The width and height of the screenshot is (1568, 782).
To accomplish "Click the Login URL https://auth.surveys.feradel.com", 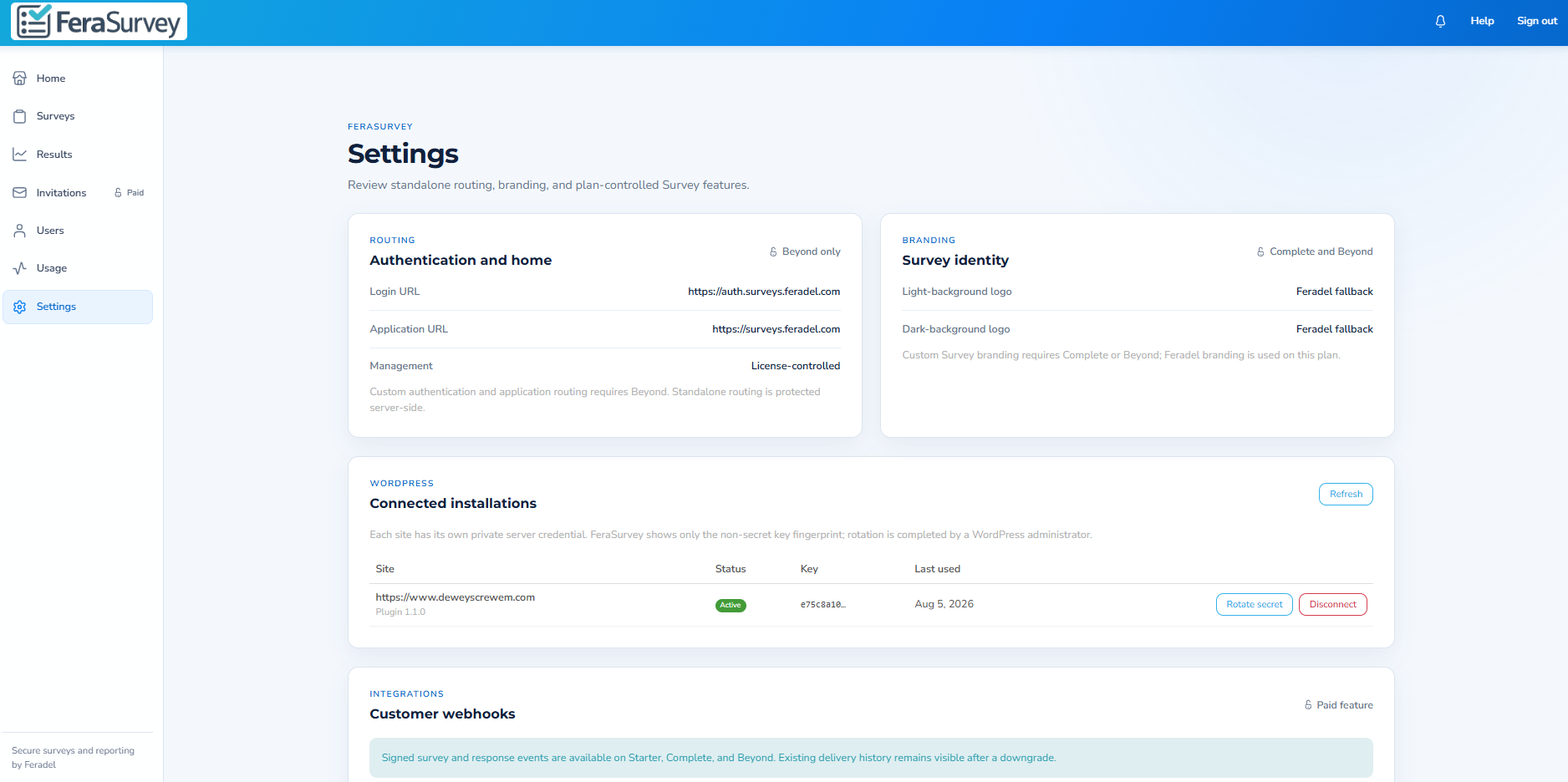I will point(764,292).
